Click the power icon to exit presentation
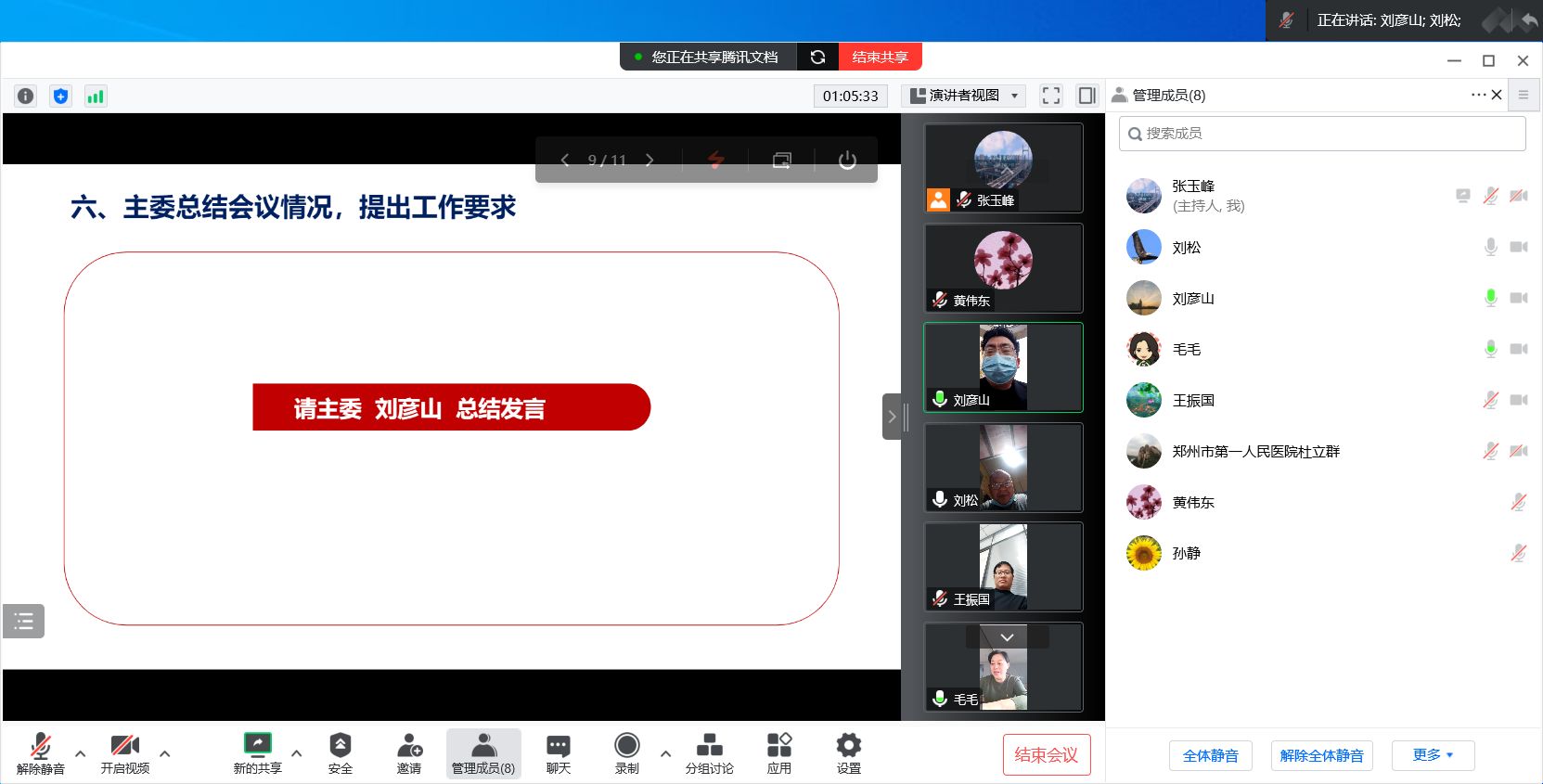1543x784 pixels. [x=847, y=161]
